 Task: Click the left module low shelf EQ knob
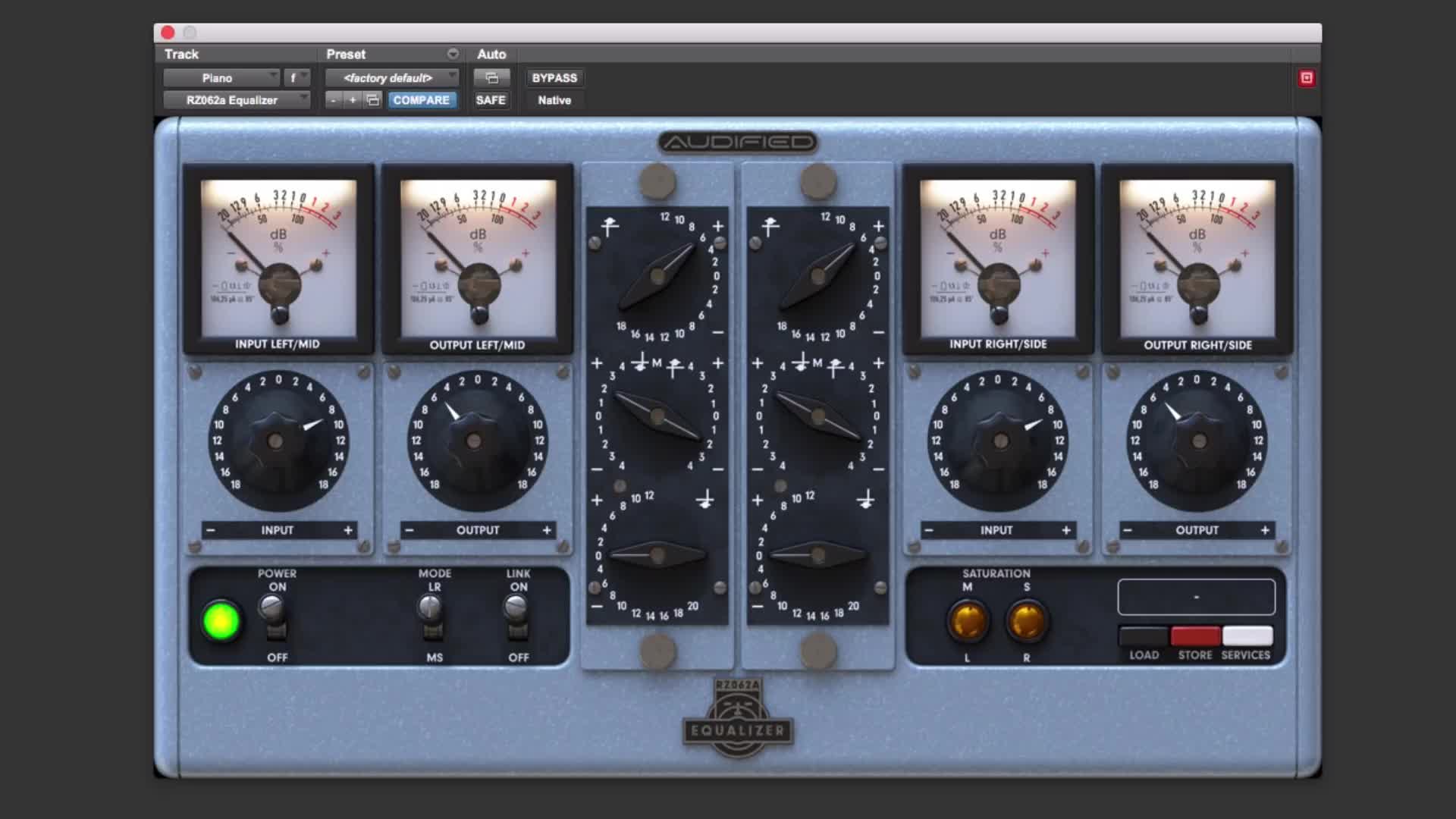[657, 555]
